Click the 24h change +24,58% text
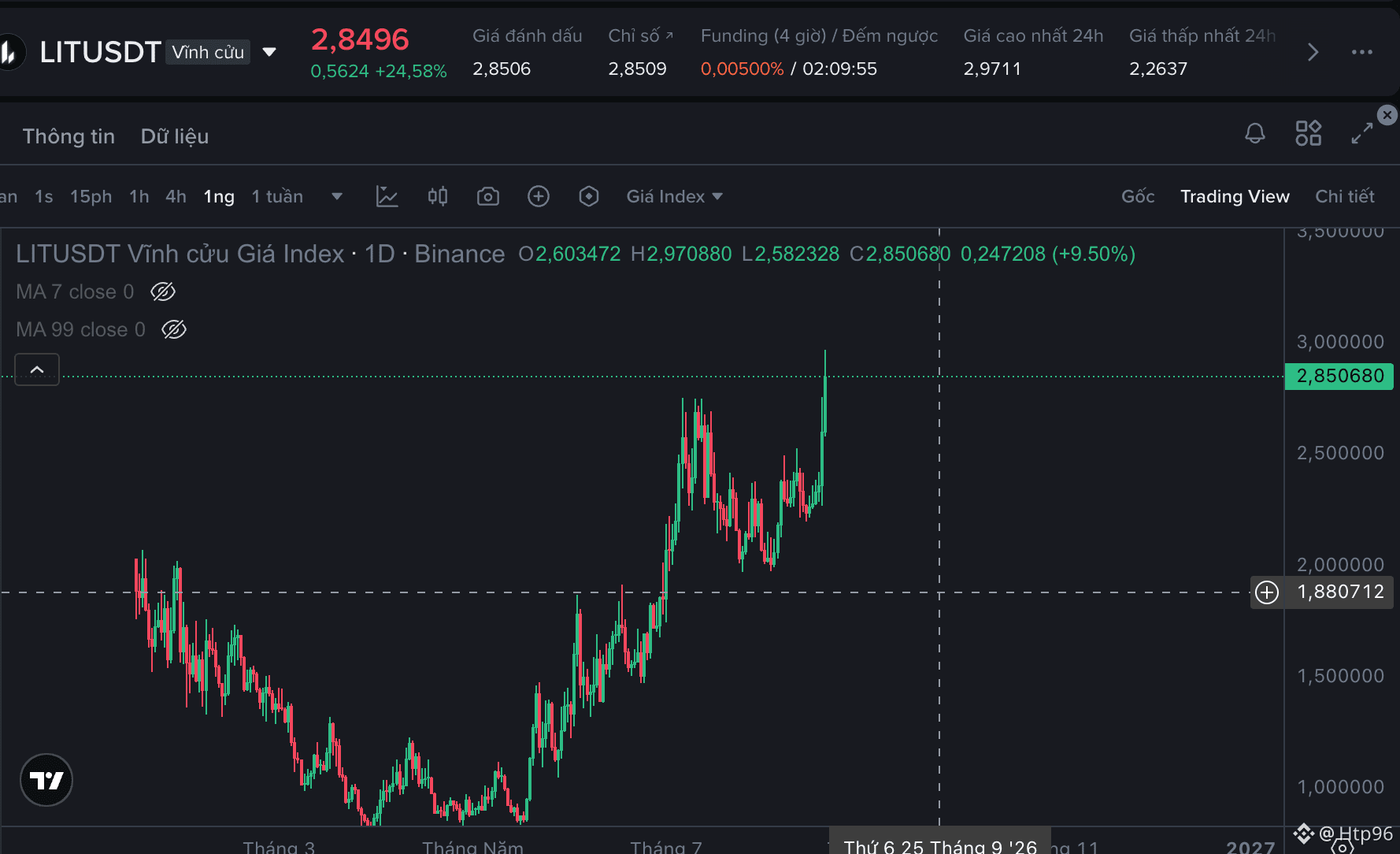This screenshot has height=854, width=1400. (x=411, y=71)
